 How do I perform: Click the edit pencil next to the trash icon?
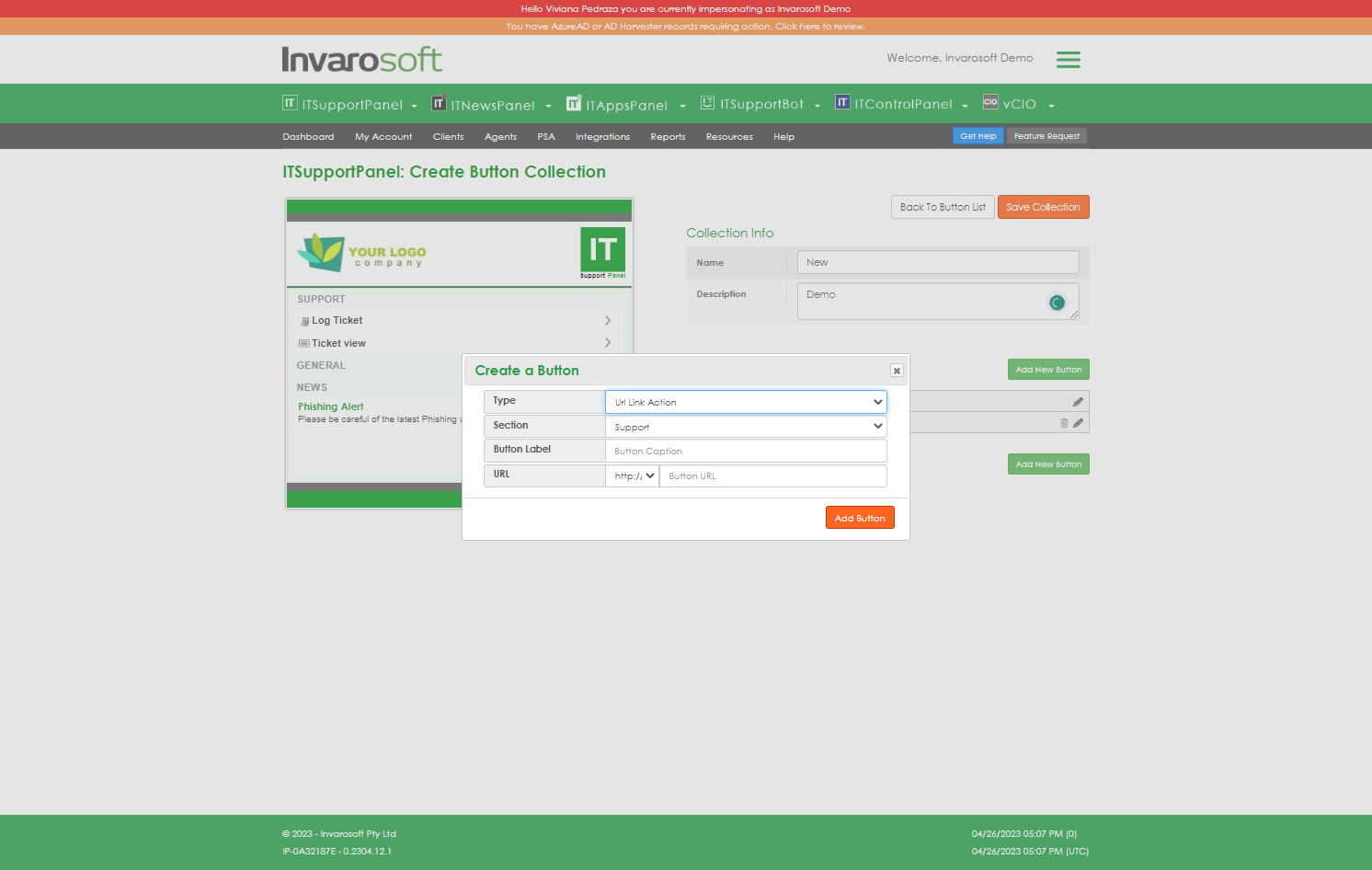tap(1078, 423)
